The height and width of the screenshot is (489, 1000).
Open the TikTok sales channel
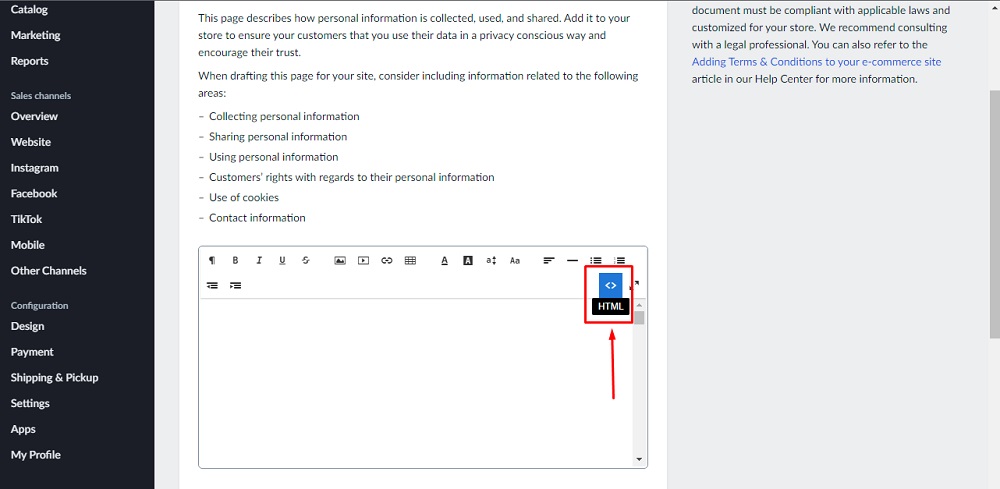[26, 219]
